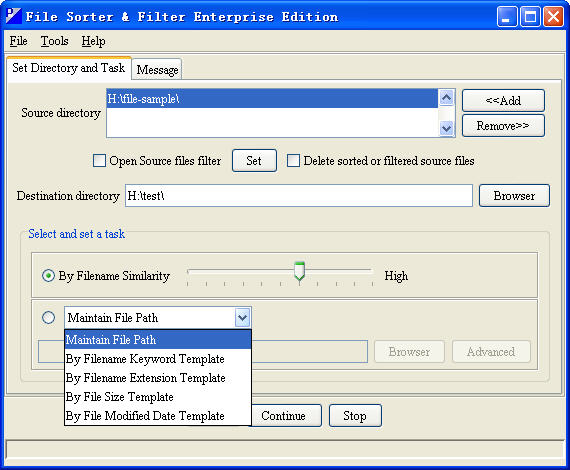Choose By Filename Extension Template option
Screen dimensions: 570x470
(158, 378)
